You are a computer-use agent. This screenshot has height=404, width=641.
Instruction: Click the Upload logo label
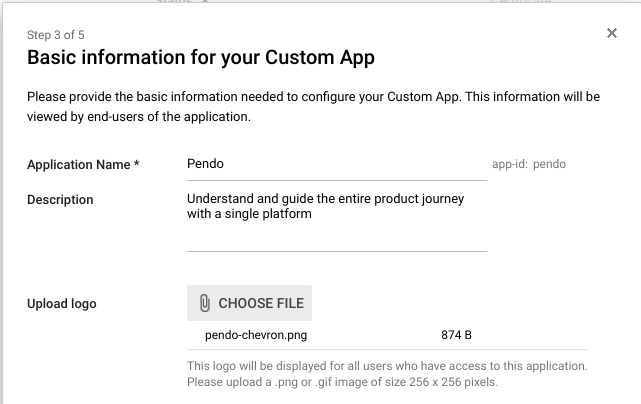click(x=62, y=304)
